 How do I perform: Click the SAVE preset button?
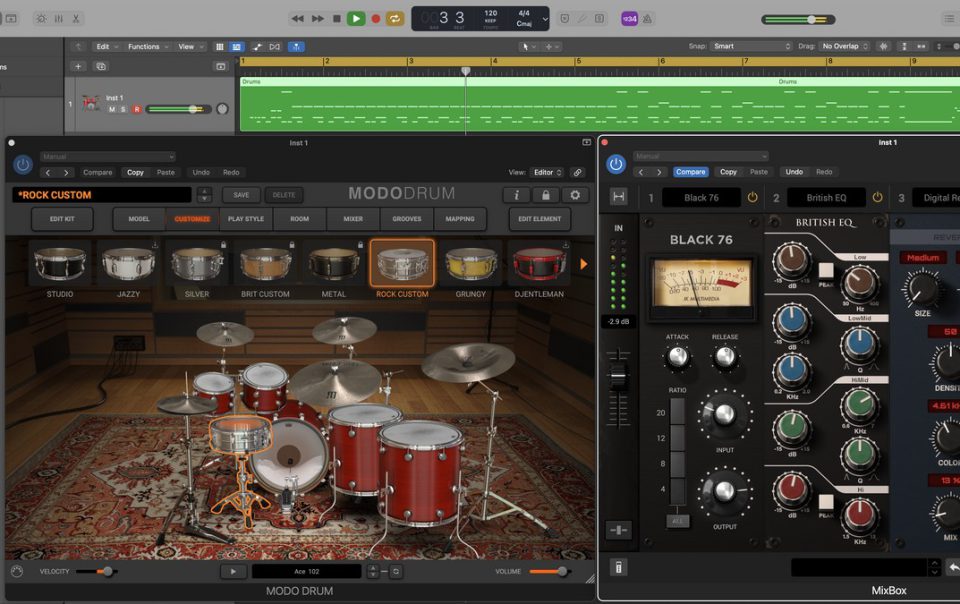242,195
